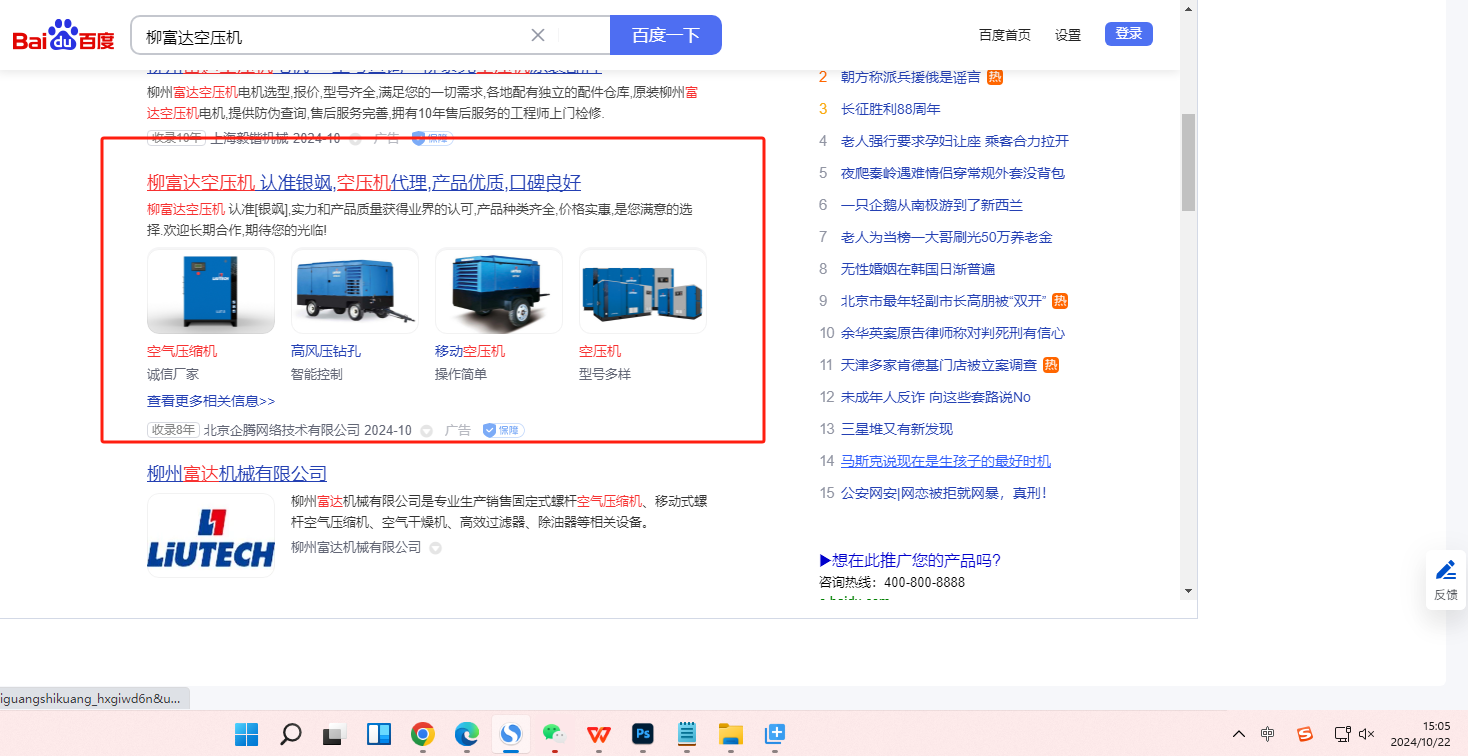This screenshot has width=1468, height=756.
Task: Click the 移动空压机 caption link
Action: 470,351
